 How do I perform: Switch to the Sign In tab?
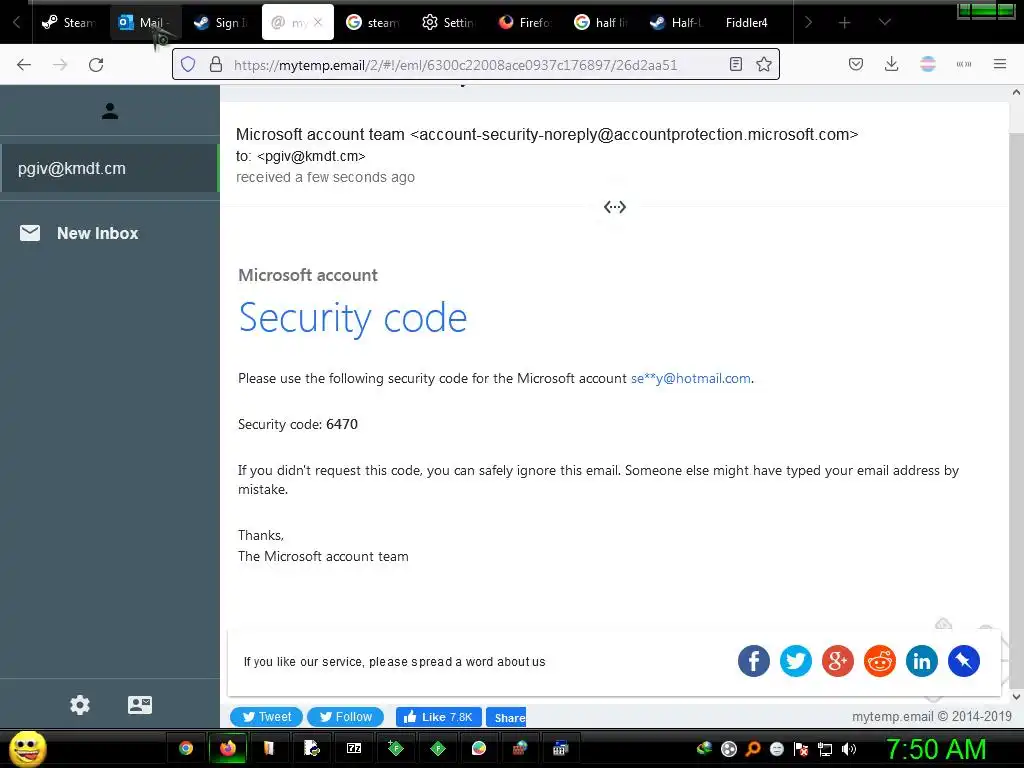(221, 23)
